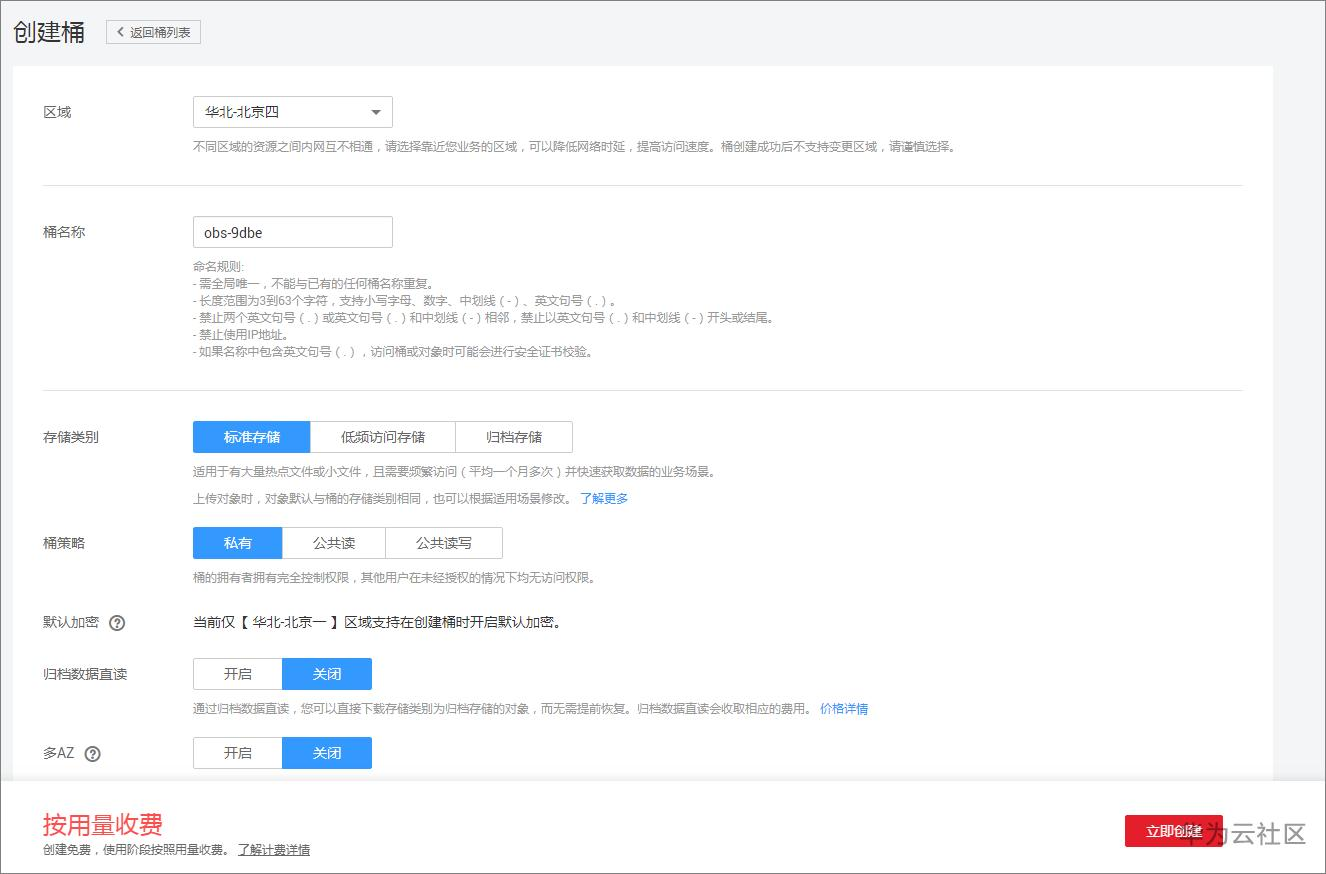Open the region dropdown showing 华北-北京四
The image size is (1326, 874).
(292, 111)
